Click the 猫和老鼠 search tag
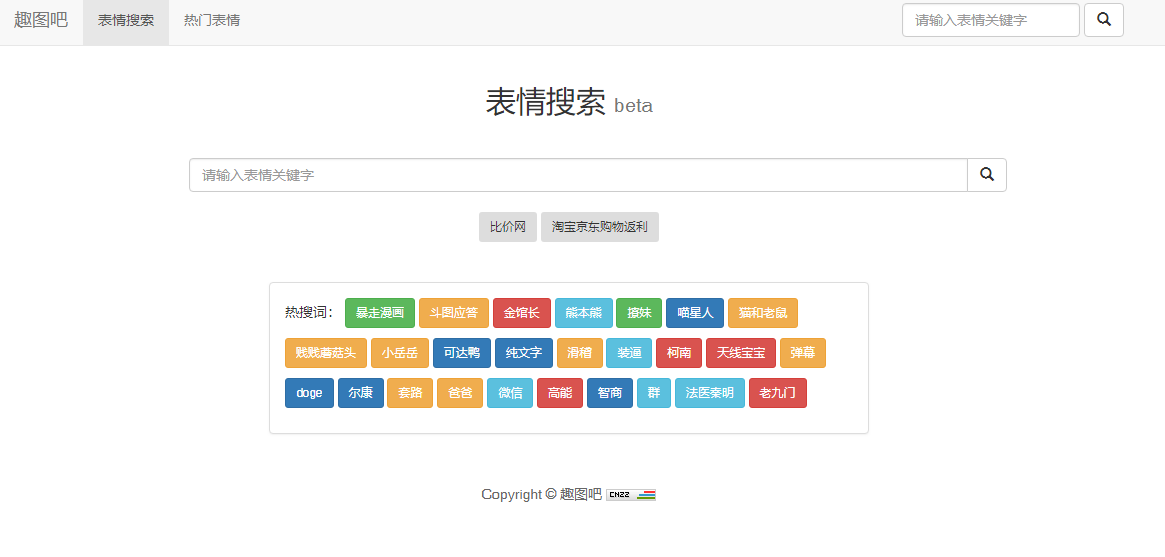Screen dimensions: 1165x557 (763, 313)
